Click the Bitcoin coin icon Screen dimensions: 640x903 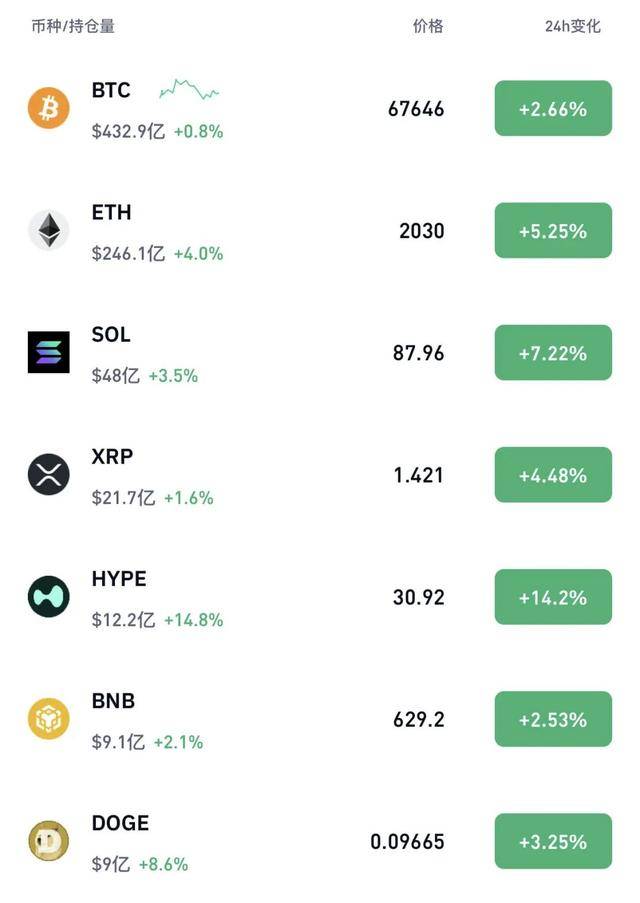48,108
